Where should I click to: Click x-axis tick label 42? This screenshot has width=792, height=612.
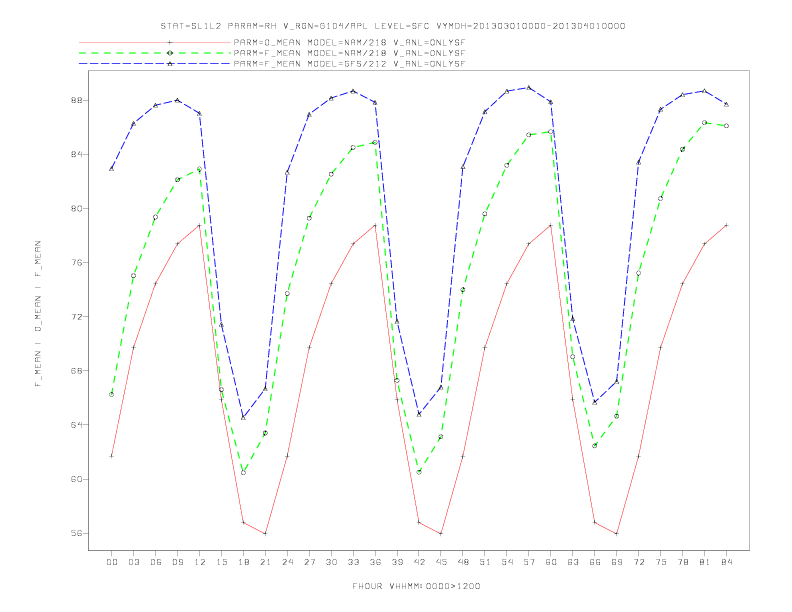[419, 562]
